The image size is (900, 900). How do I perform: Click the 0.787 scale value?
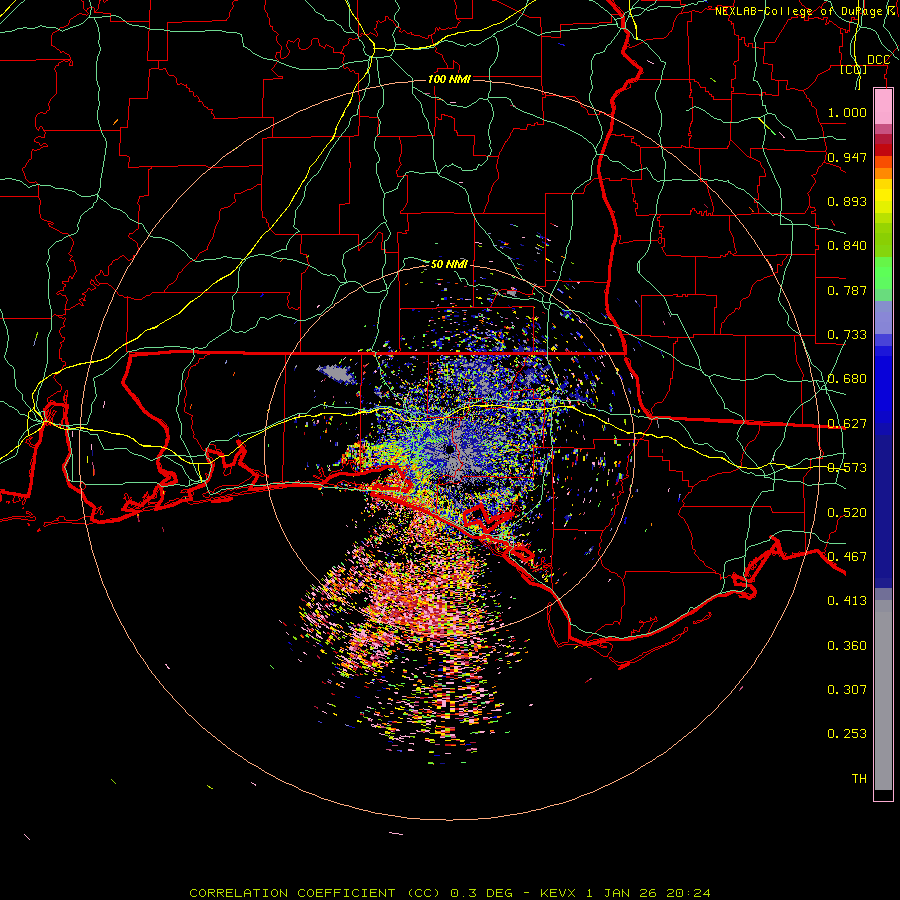[847, 290]
